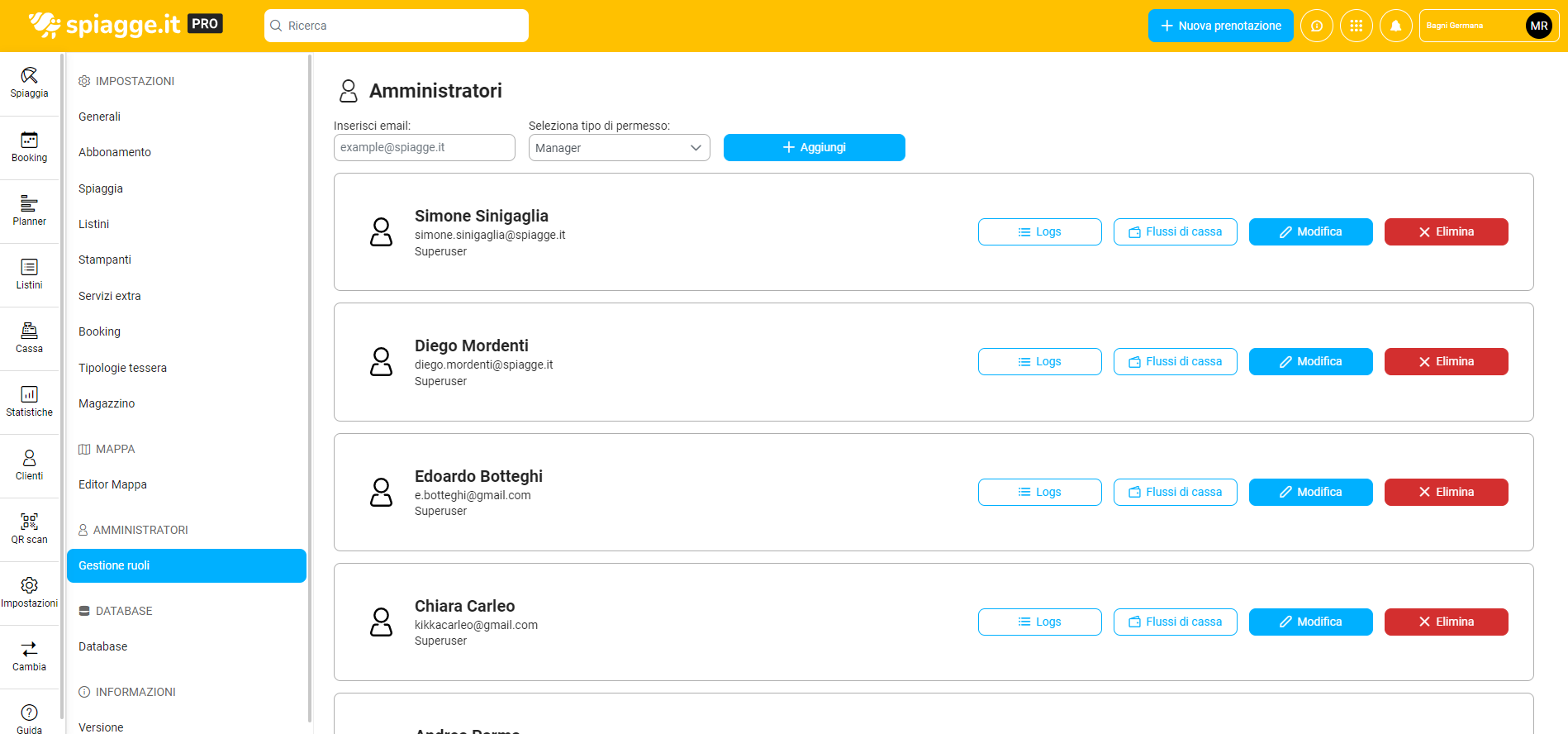Open the Spiaggia beach umbrella icon
This screenshot has height=734, width=1568.
pyautogui.click(x=29, y=76)
